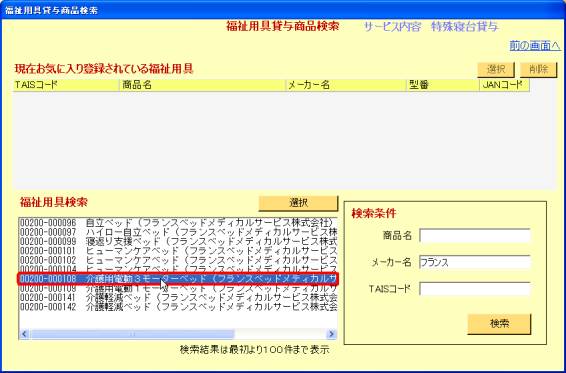This screenshot has height=373, width=566.
Task: Select row 00200-000102 ヒューマンケアベッド
Action: pyautogui.click(x=178, y=260)
